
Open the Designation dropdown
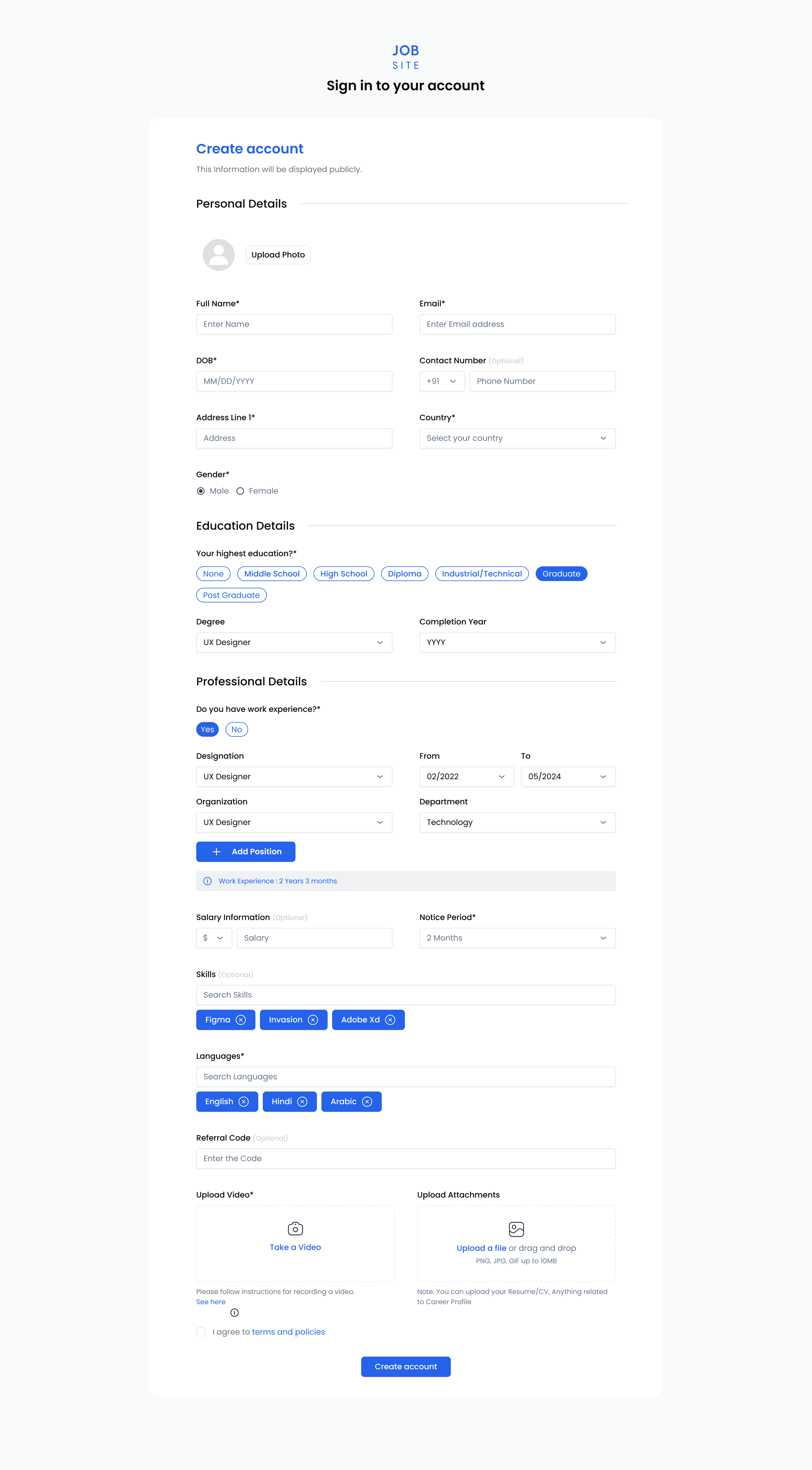294,777
